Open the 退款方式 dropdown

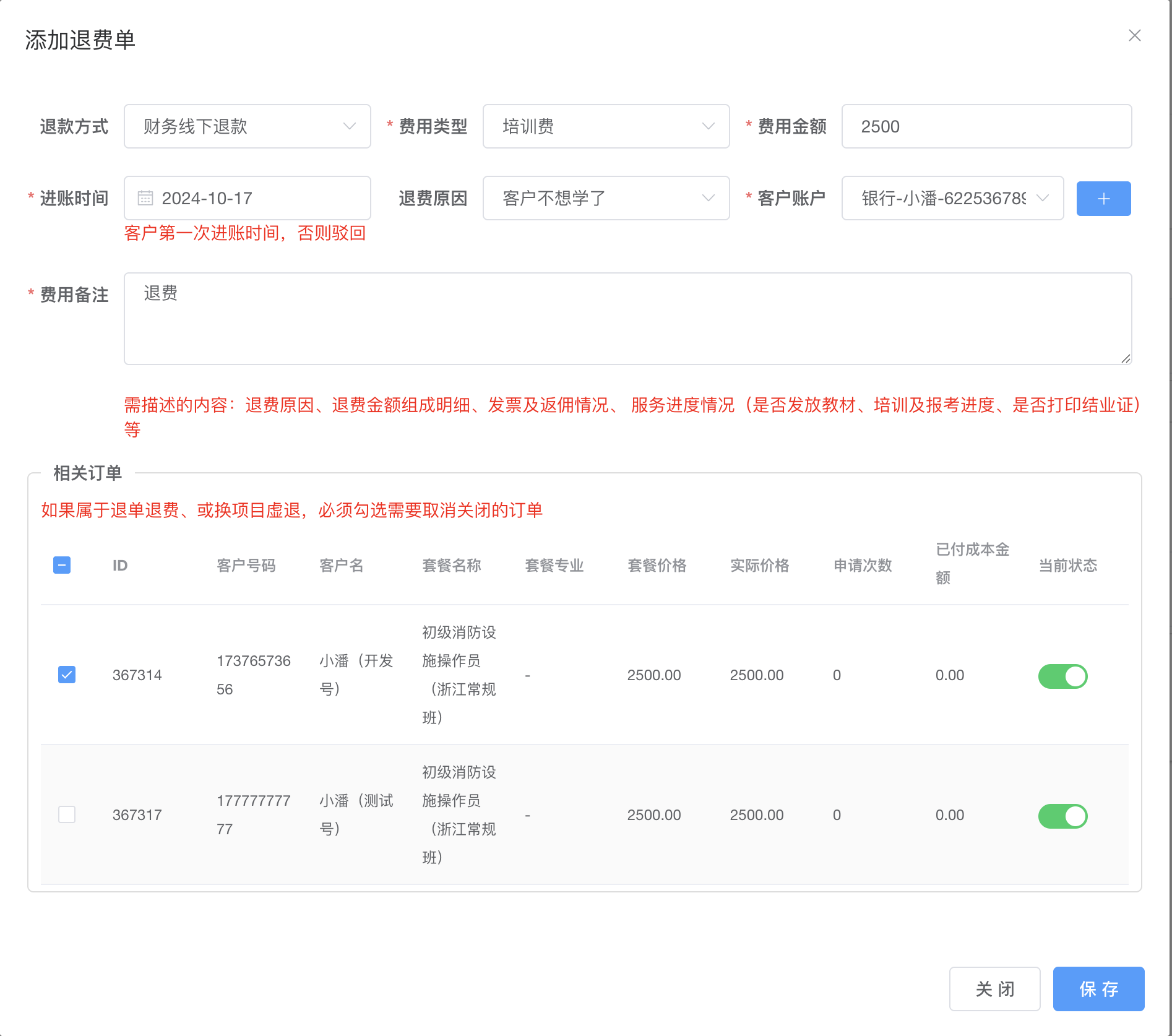pos(248,126)
